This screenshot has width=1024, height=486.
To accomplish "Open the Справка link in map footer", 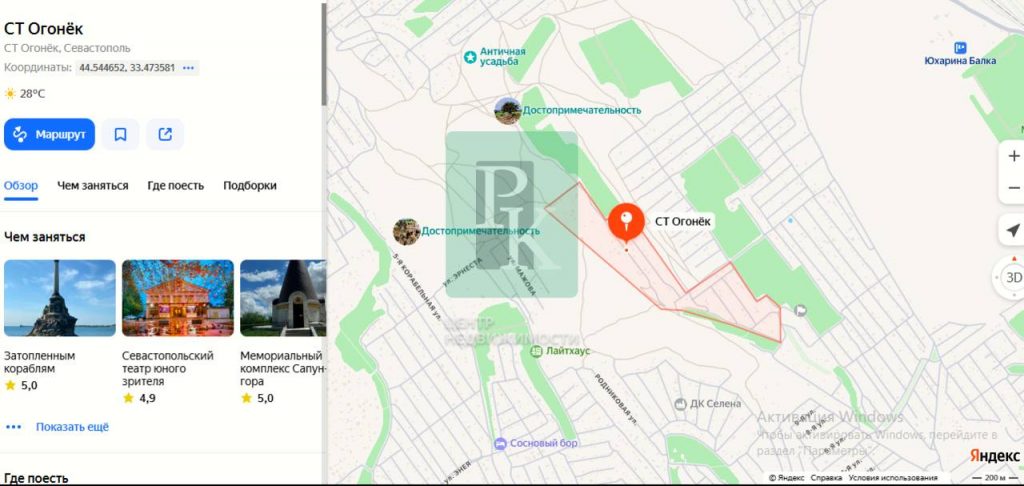I will [x=827, y=478].
